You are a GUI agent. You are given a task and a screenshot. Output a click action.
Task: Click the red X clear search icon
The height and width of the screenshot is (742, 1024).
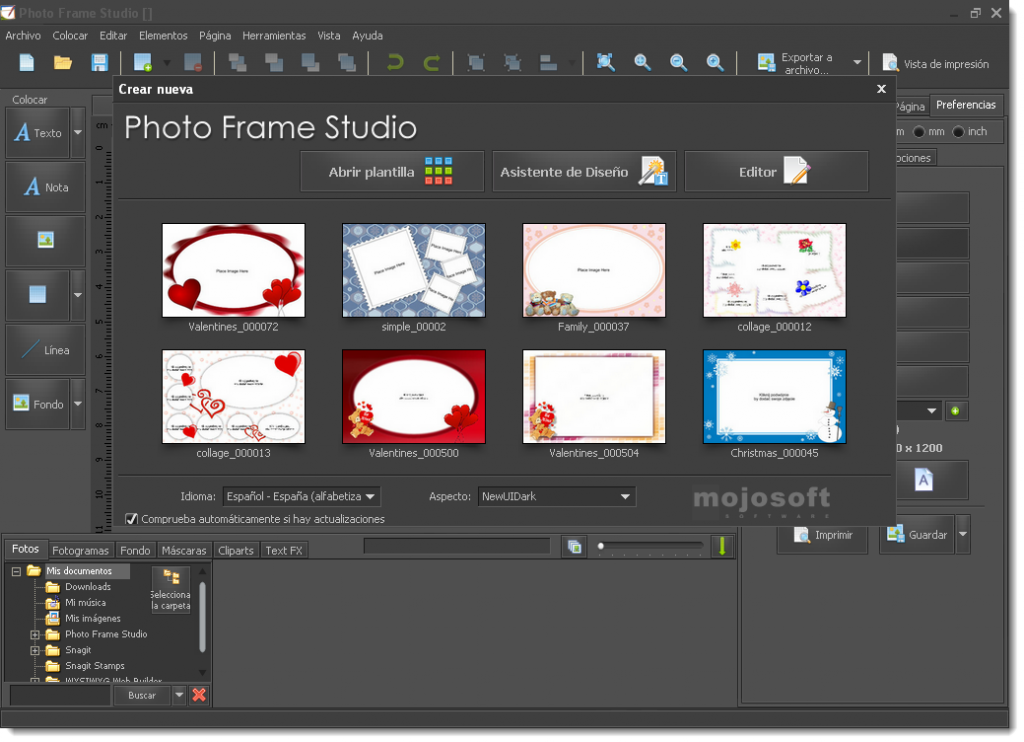[x=199, y=695]
